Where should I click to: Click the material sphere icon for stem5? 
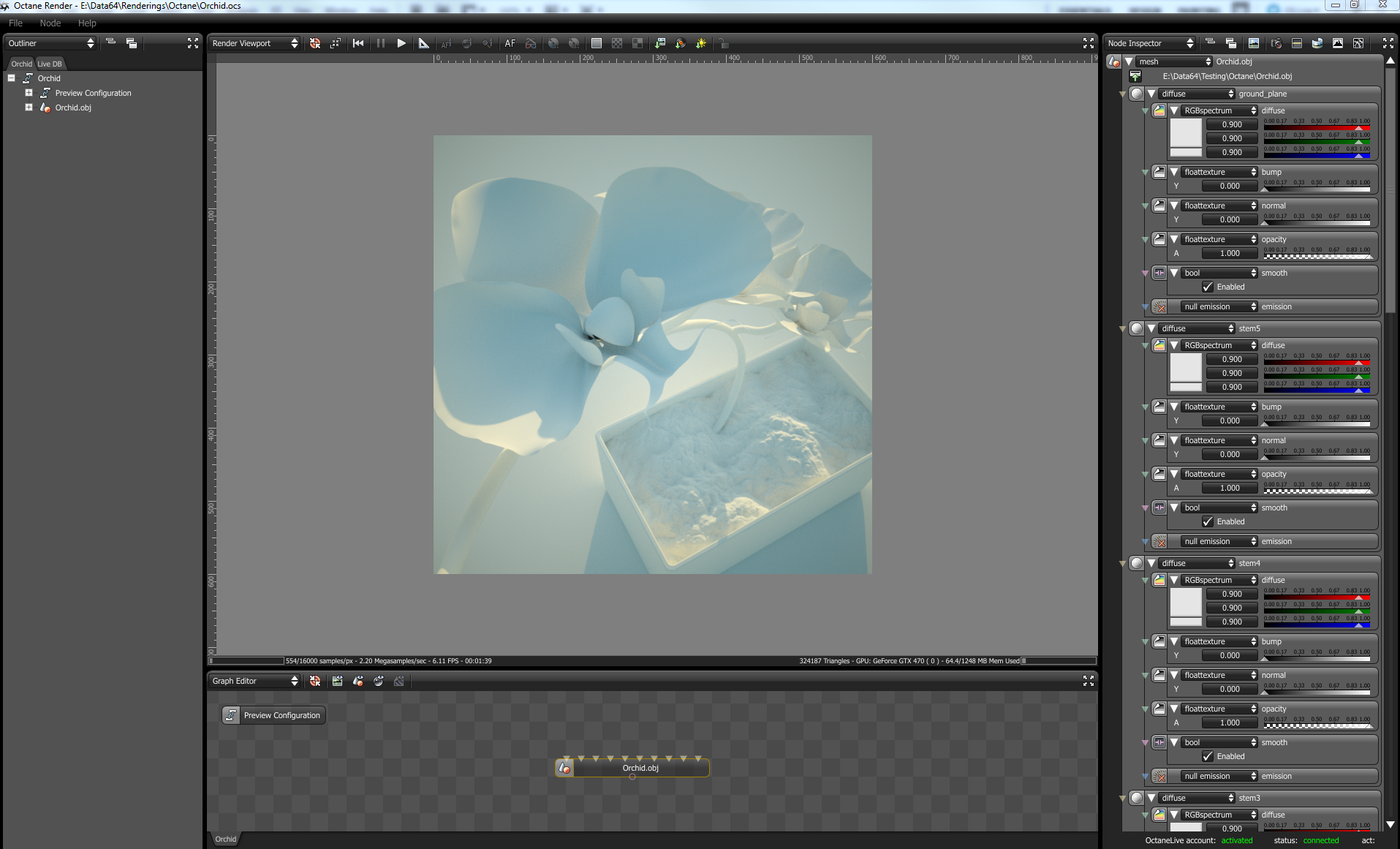click(1136, 328)
